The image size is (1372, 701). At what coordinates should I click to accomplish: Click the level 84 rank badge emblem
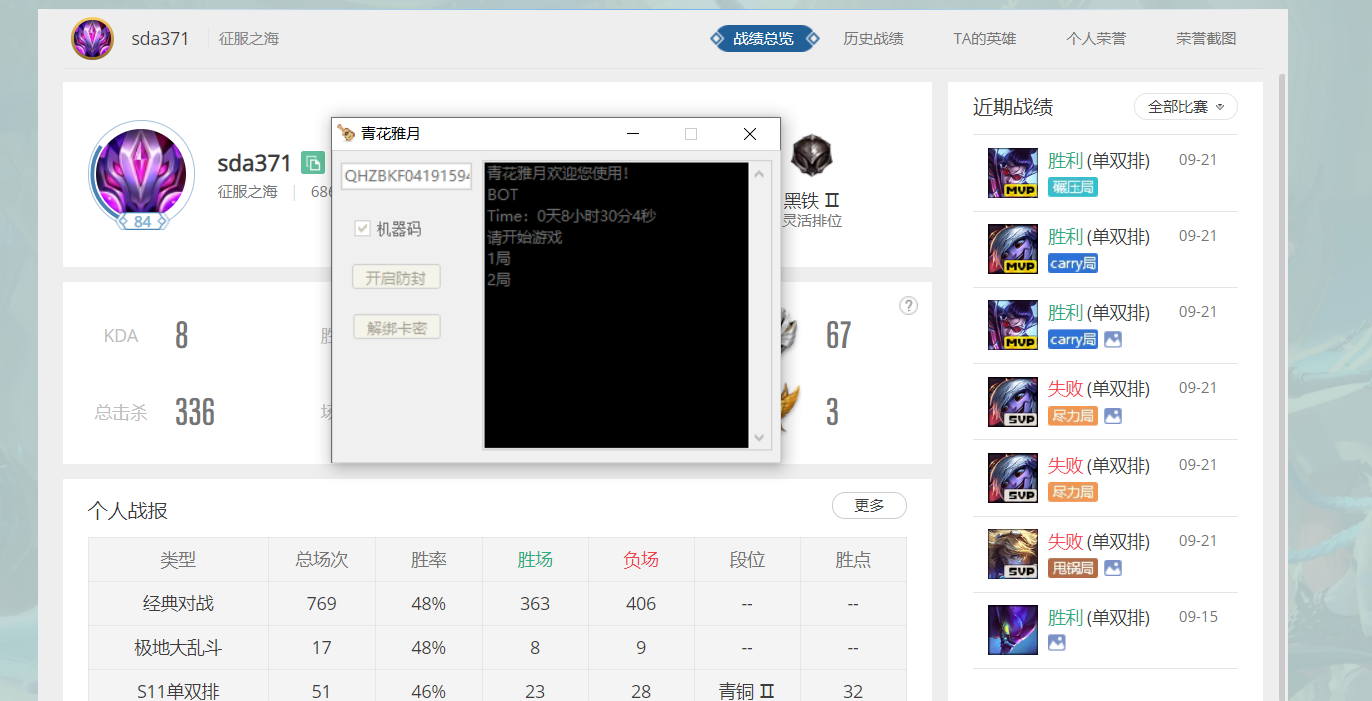coord(141,221)
